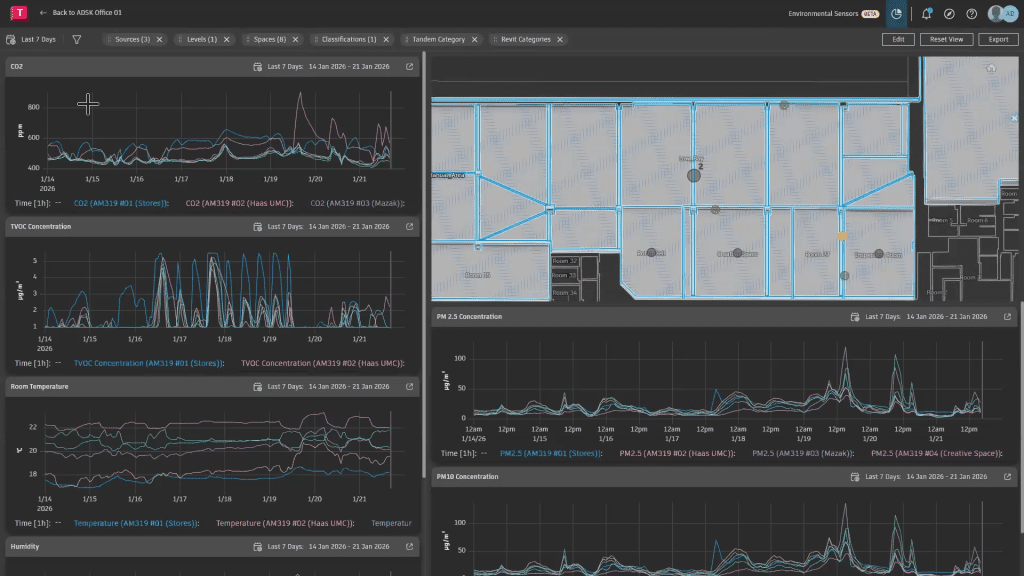The image size is (1024, 576).
Task: Click the compass icon in the header
Action: 949,14
